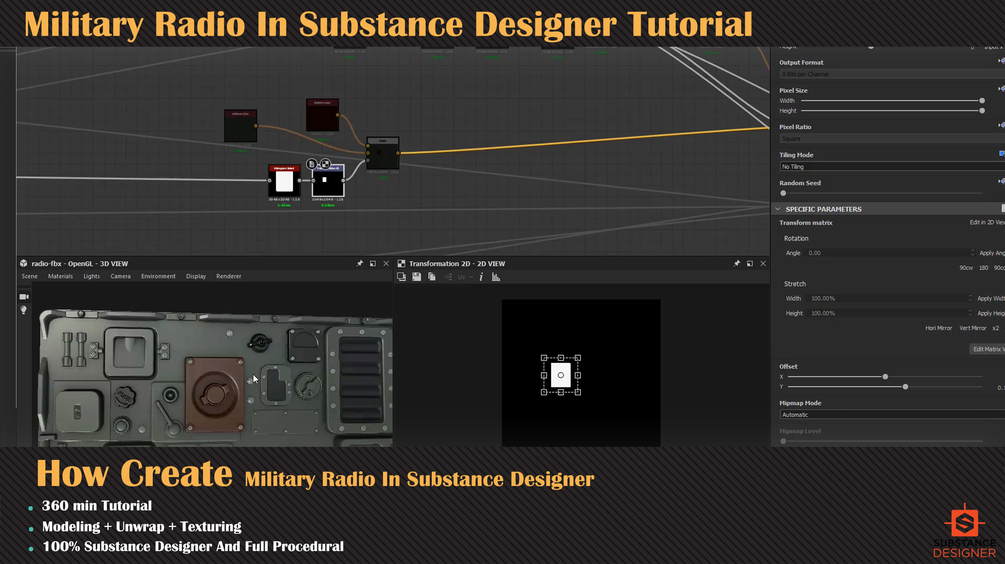Click Edit in 2D View link
This screenshot has height=564, width=1005.
[987, 222]
